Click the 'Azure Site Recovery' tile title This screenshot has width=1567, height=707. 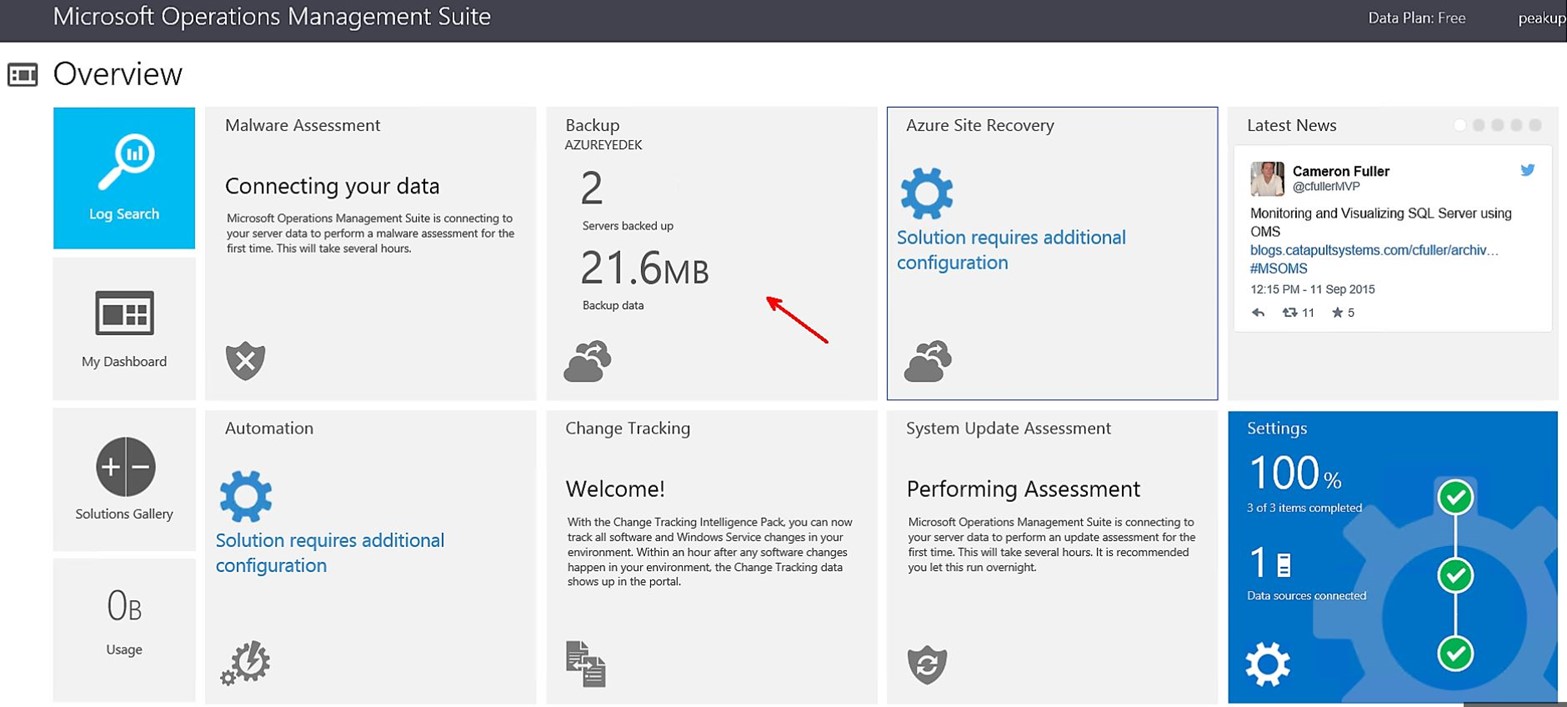pyautogui.click(x=980, y=125)
